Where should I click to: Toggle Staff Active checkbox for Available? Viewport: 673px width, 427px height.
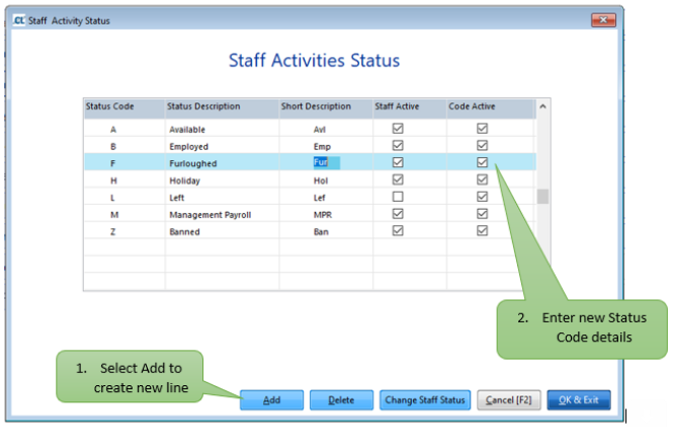(x=398, y=129)
